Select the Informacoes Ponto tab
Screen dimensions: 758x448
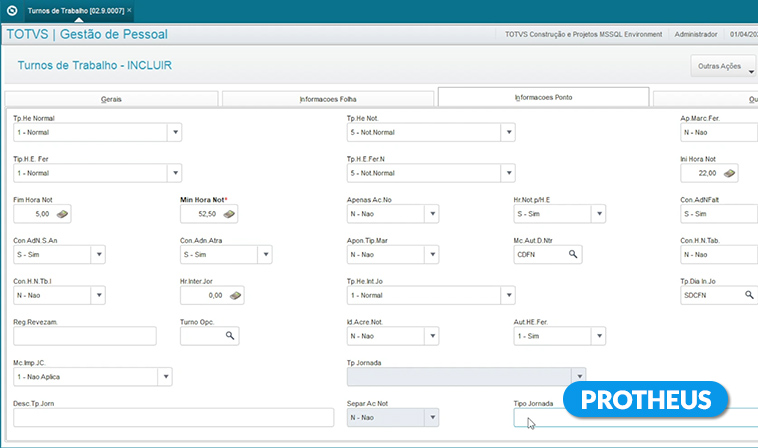pyautogui.click(x=544, y=98)
